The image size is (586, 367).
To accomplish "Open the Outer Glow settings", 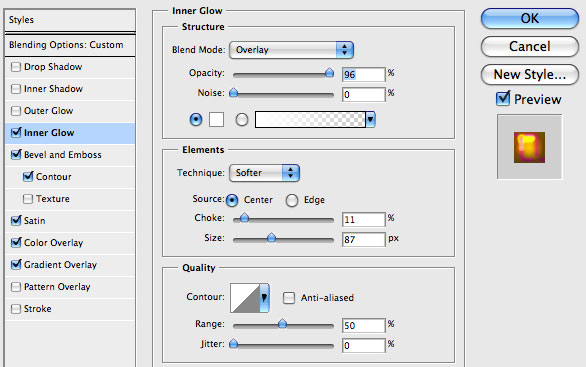I will pyautogui.click(x=49, y=111).
